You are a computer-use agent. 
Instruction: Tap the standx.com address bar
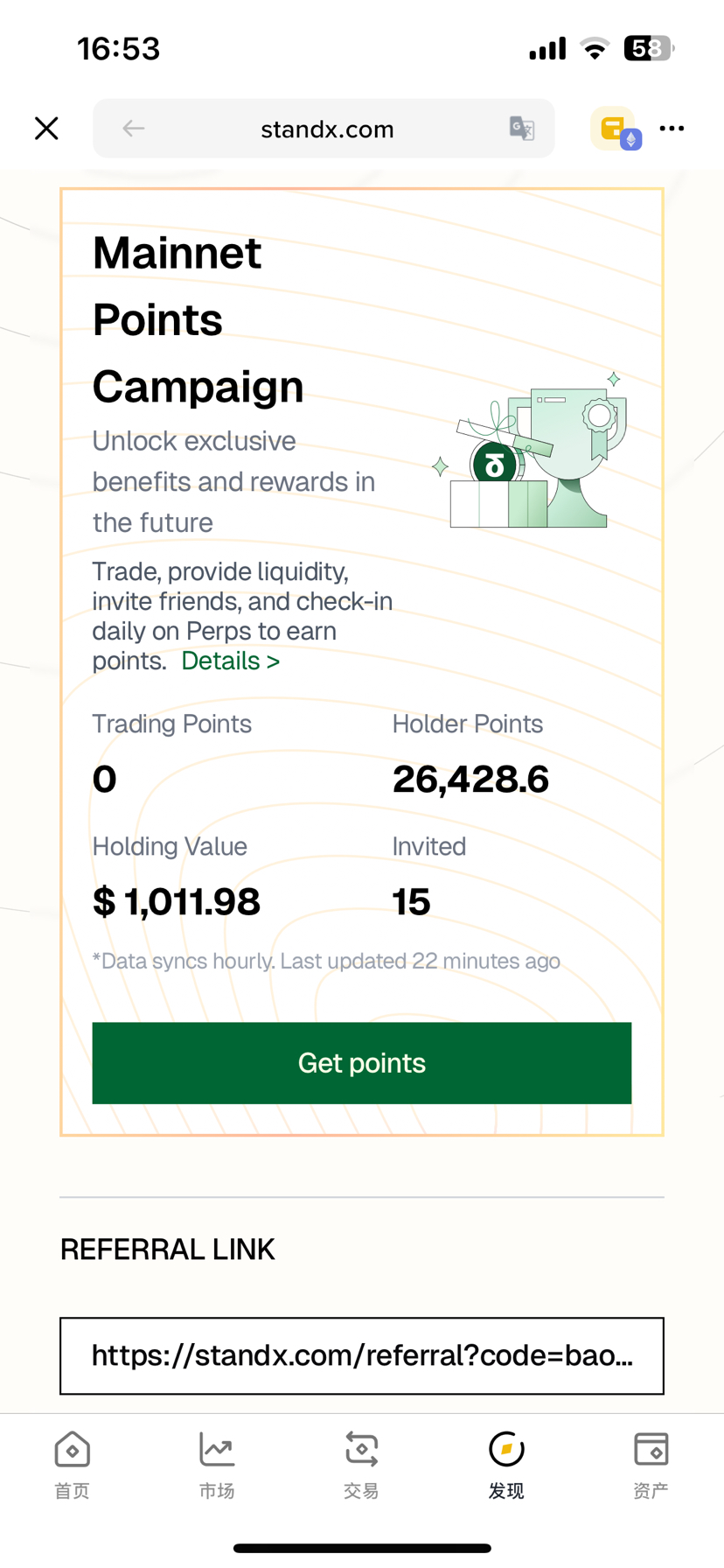(x=327, y=129)
